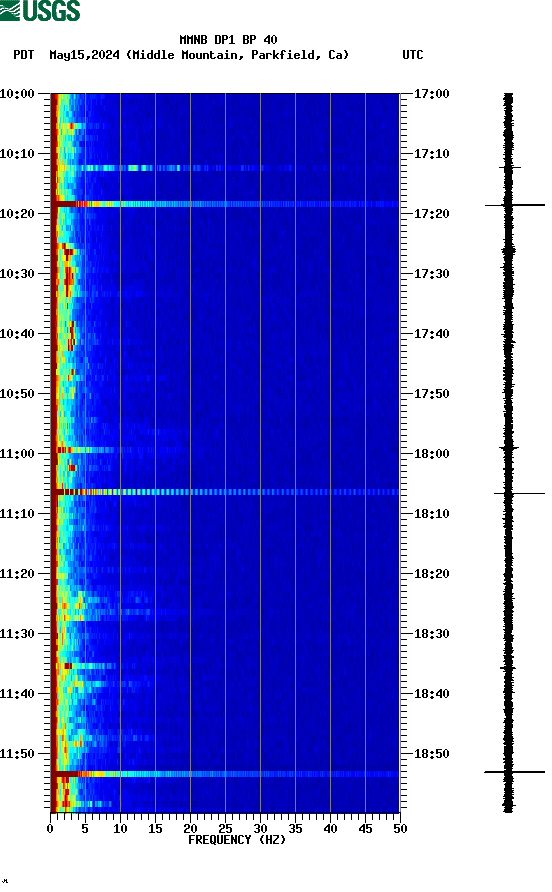Click the 18:30 UTC time label

tap(431, 634)
